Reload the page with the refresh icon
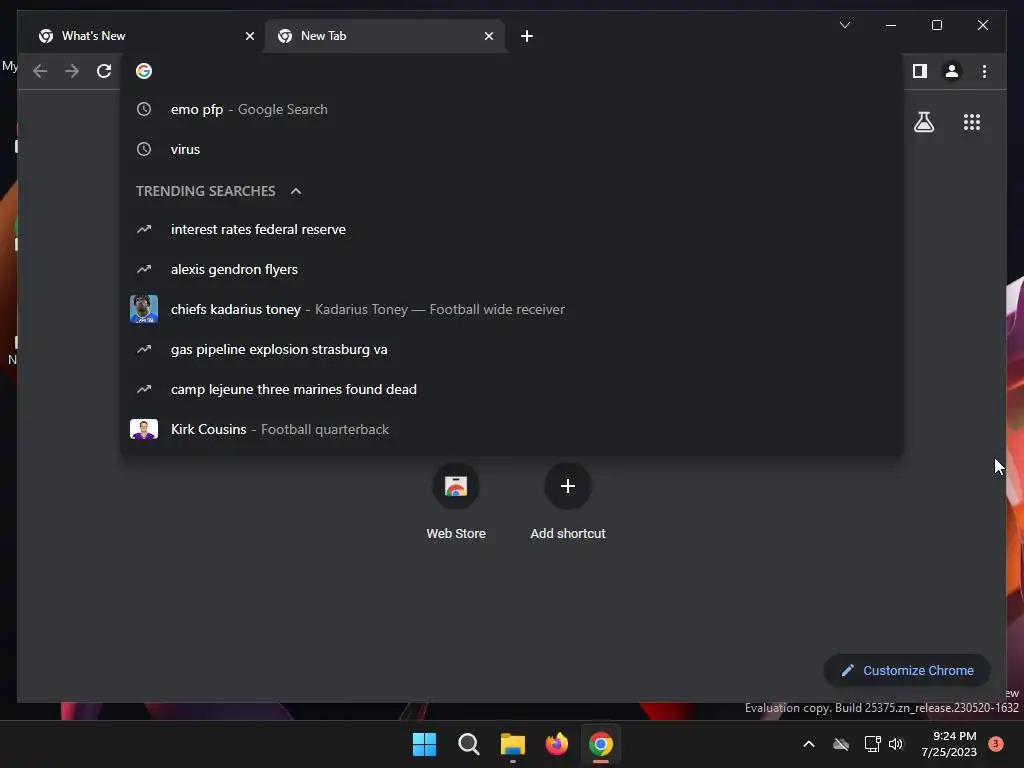This screenshot has width=1024, height=768. coord(104,71)
